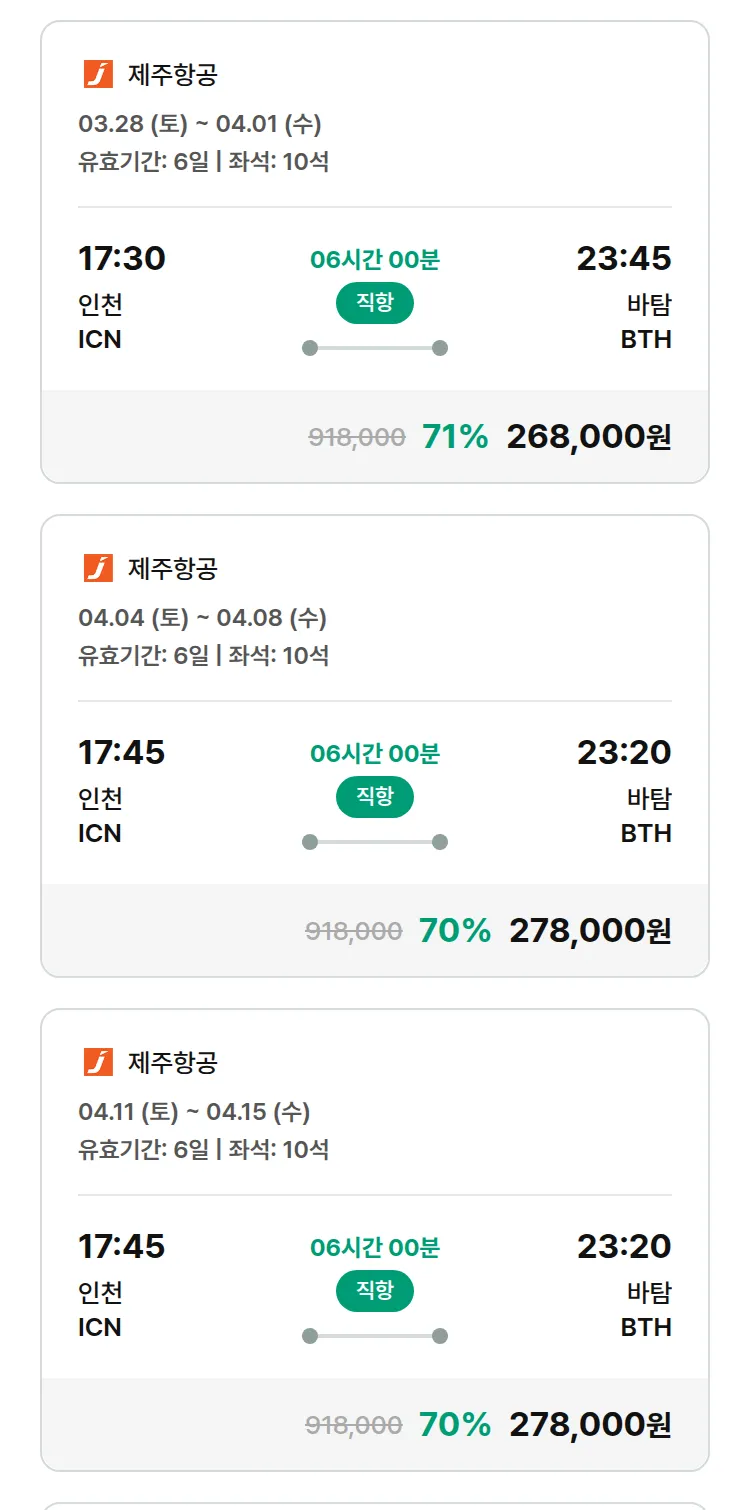The height and width of the screenshot is (1510, 750).
Task: Click the 70% discount on 04.04 card
Action: click(x=455, y=931)
